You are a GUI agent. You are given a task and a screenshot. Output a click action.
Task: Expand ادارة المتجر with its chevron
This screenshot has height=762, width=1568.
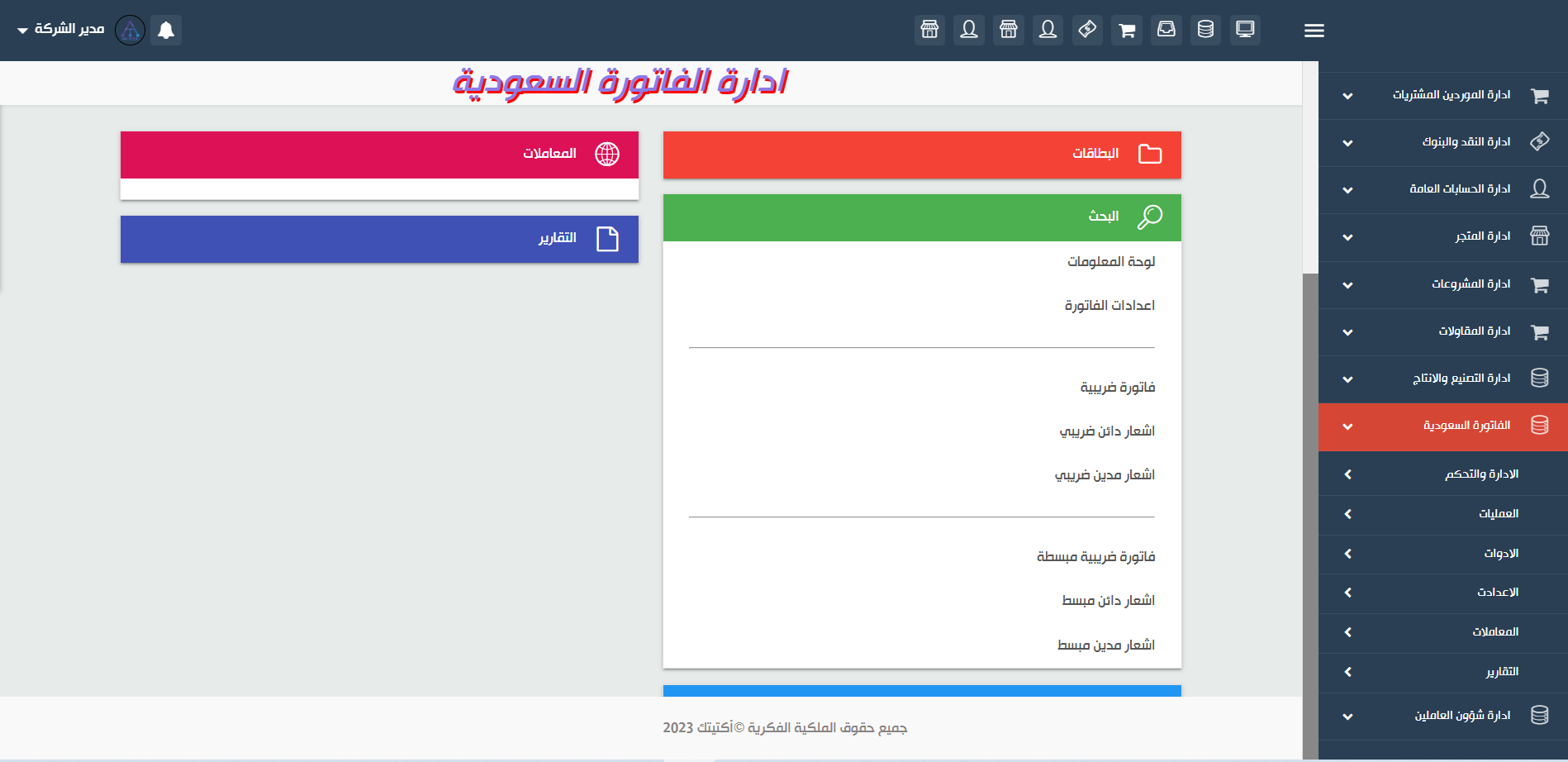[1348, 237]
